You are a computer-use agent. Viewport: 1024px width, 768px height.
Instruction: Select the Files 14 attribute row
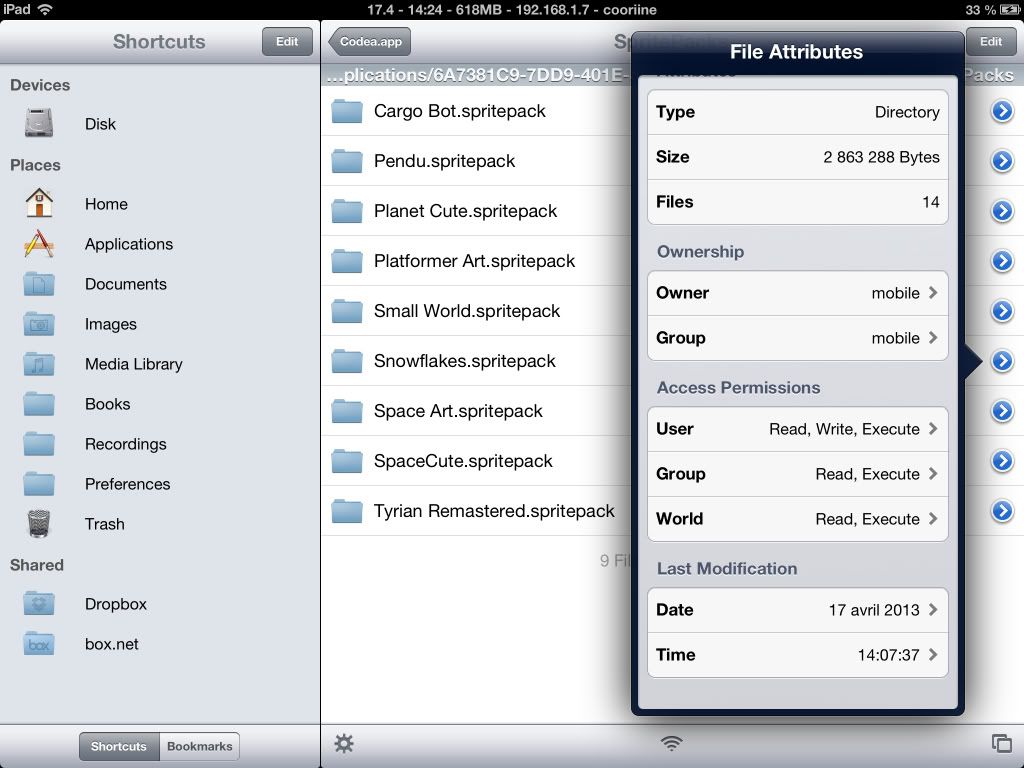797,202
